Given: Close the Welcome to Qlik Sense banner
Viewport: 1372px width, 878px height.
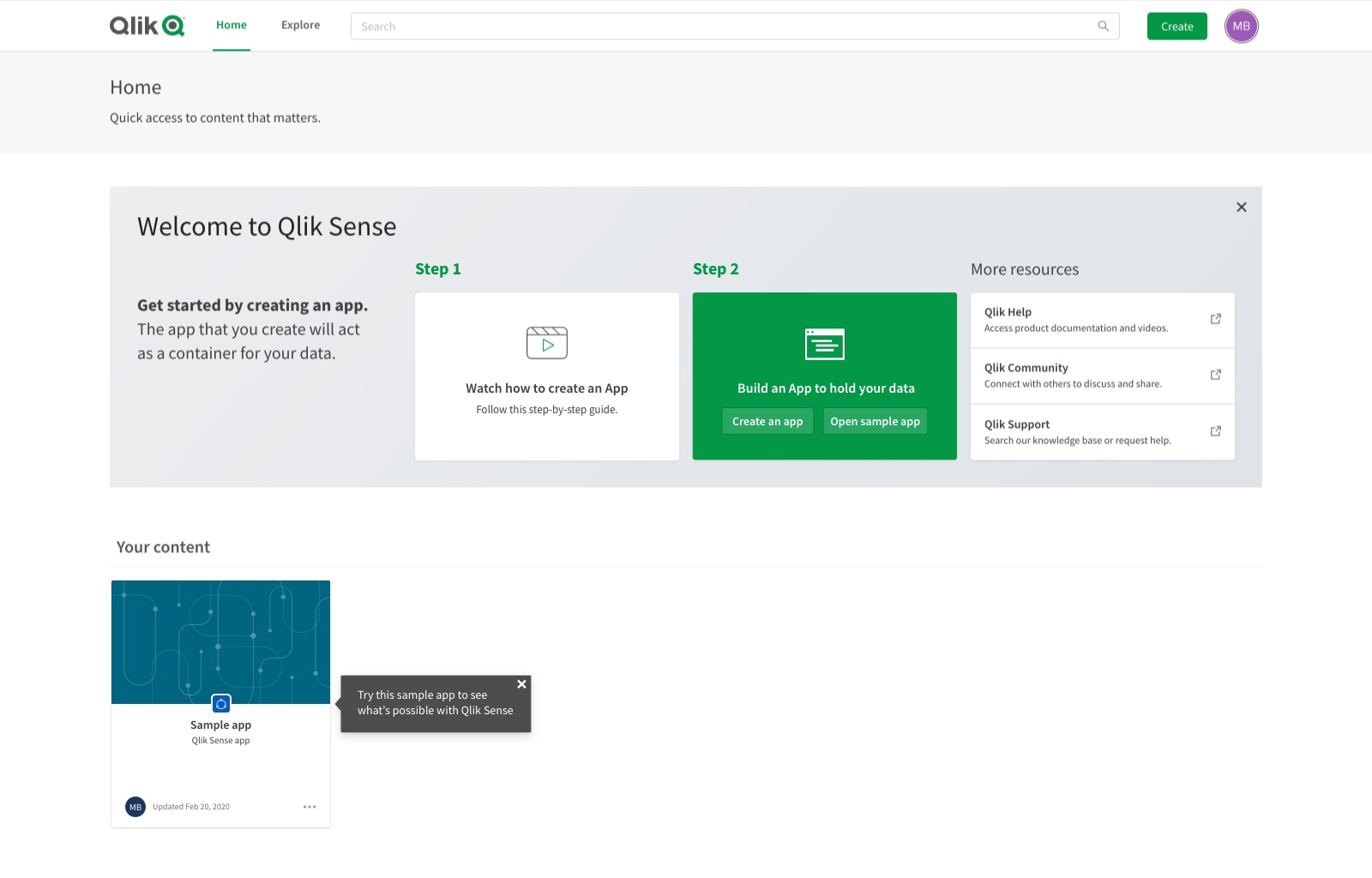Looking at the screenshot, I should coord(1241,207).
